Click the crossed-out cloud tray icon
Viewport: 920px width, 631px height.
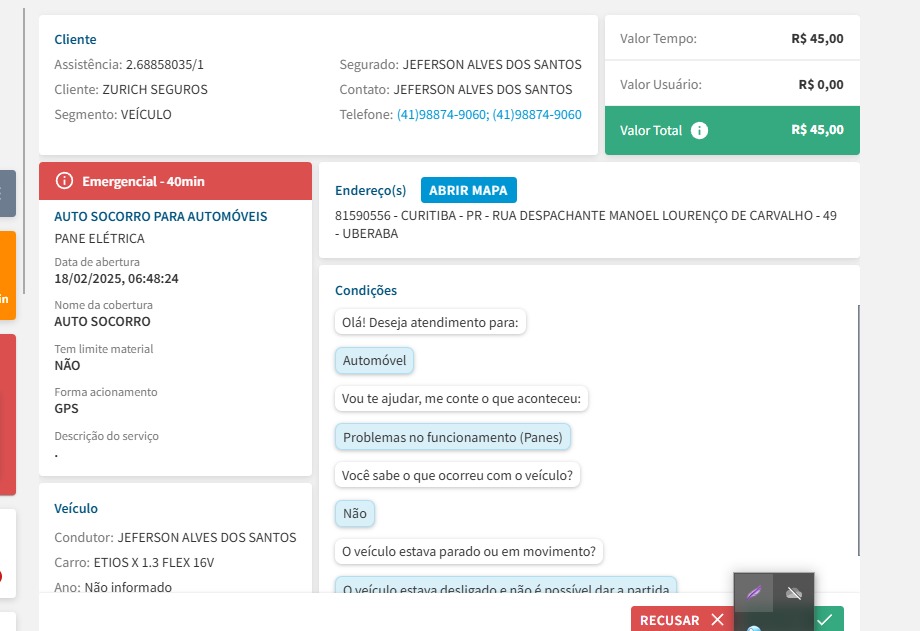(794, 593)
